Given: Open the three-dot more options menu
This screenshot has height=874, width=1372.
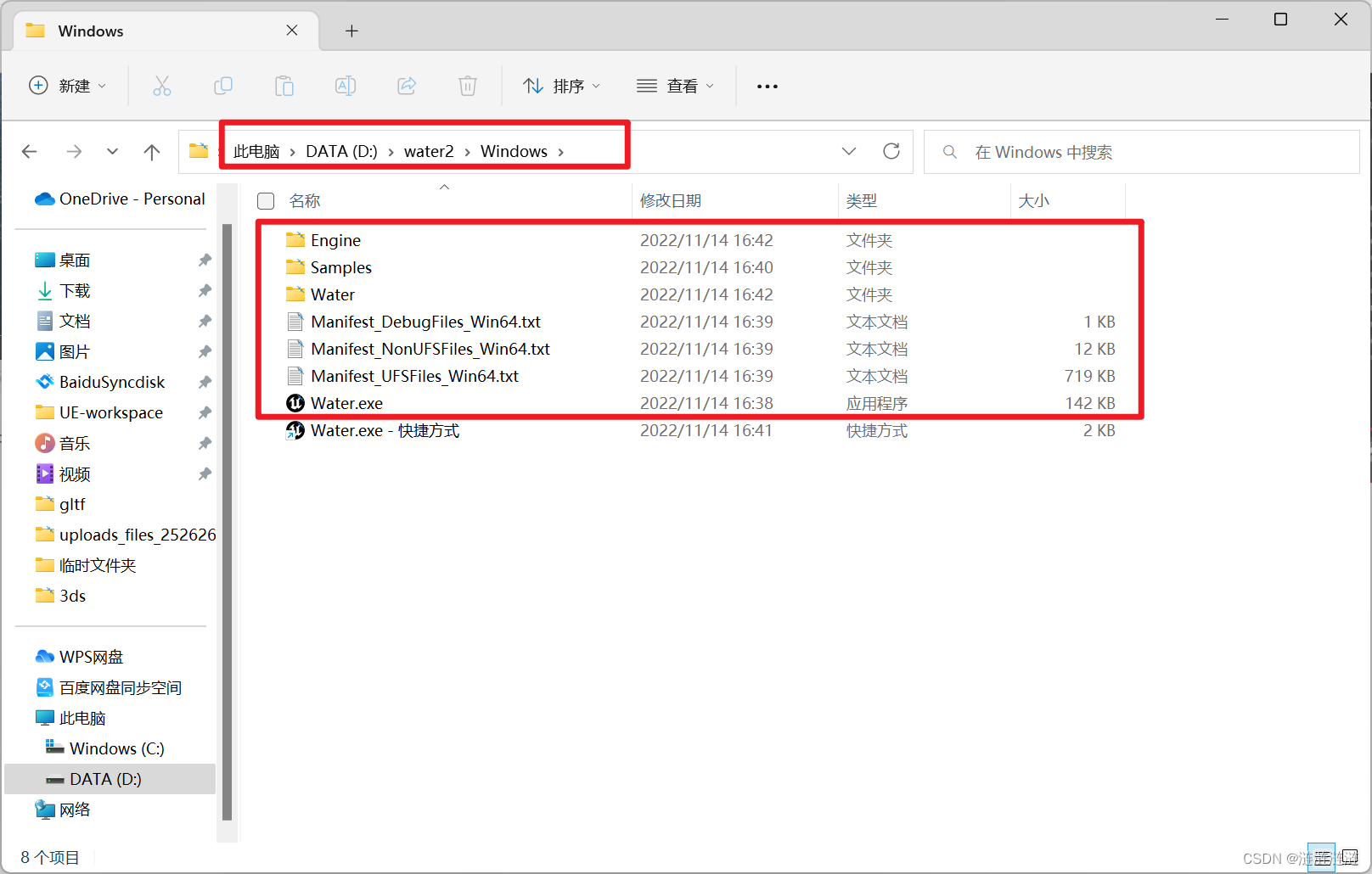Looking at the screenshot, I should [x=768, y=86].
